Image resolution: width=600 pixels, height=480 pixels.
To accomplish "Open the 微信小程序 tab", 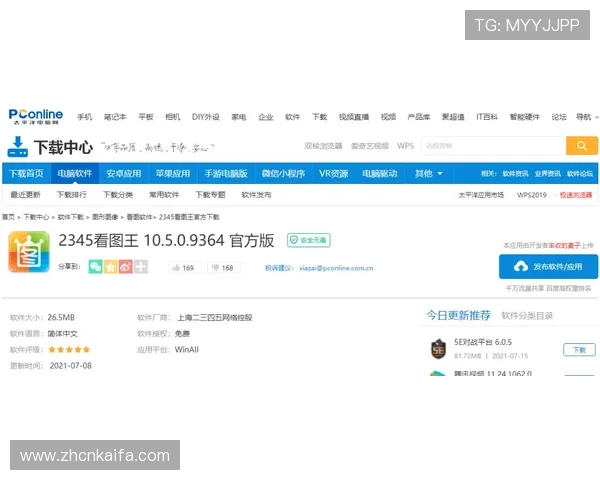I will click(283, 174).
